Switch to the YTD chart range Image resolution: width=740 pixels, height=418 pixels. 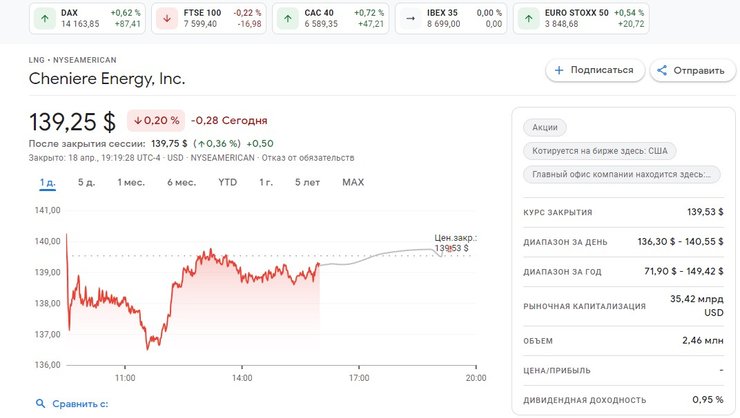(x=228, y=182)
